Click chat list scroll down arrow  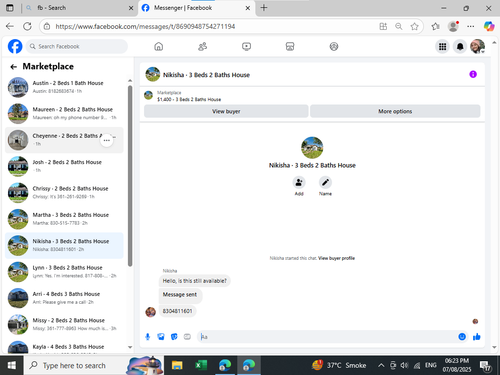pyautogui.click(x=130, y=347)
